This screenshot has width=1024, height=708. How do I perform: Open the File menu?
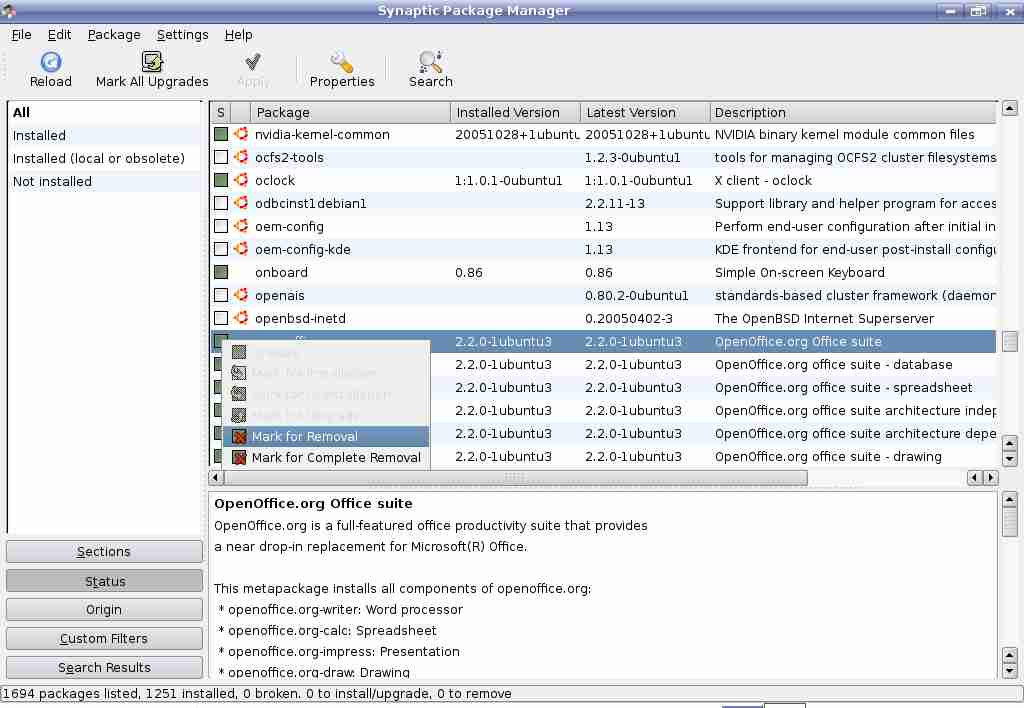21,35
